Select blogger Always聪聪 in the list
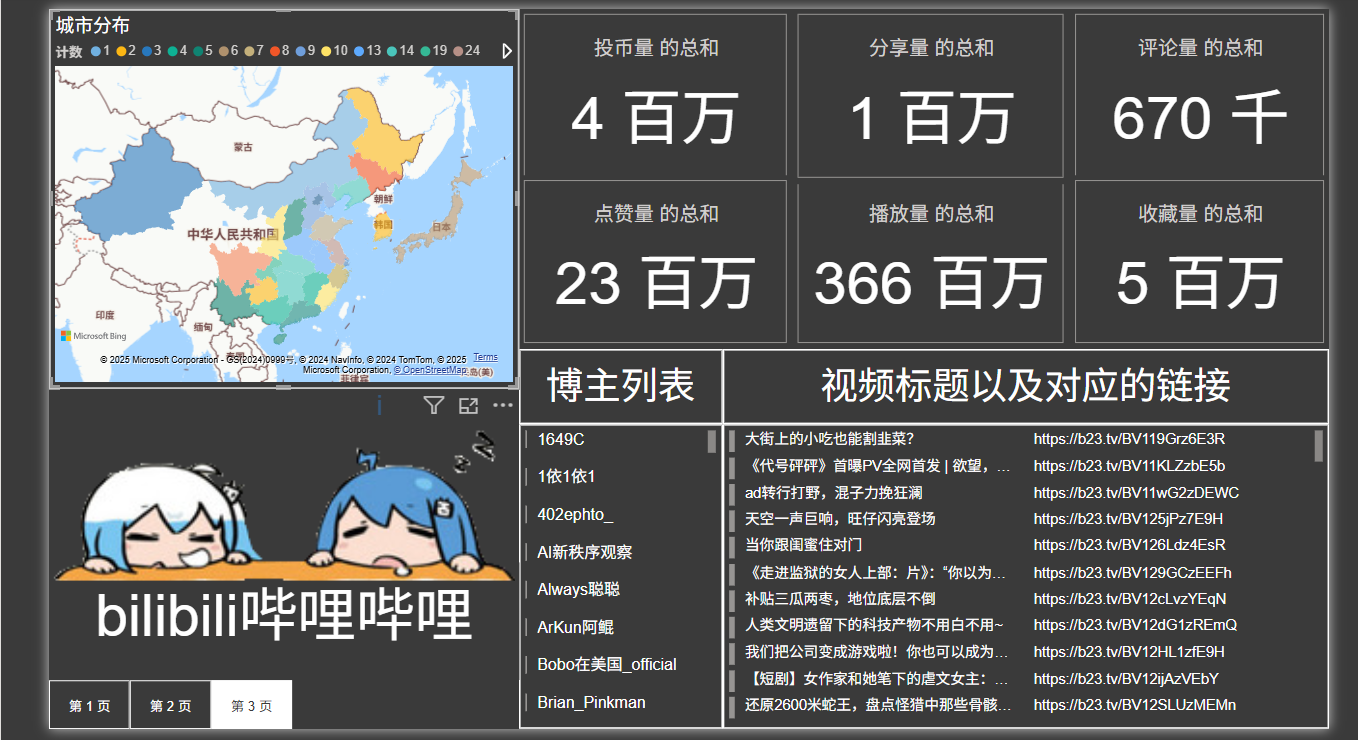Screen dimensions: 1358x740 click(579, 589)
